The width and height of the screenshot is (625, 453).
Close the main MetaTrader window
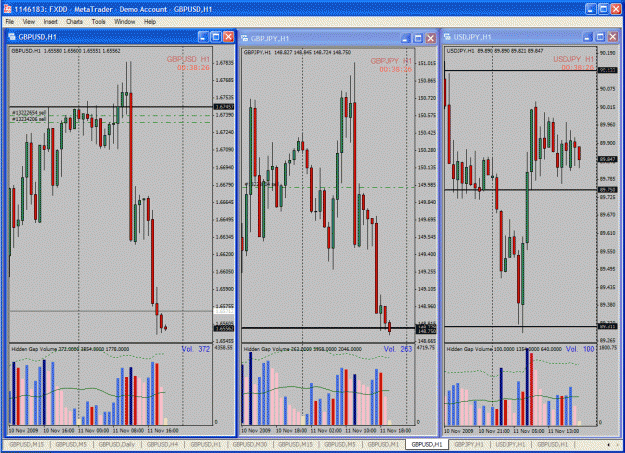point(617,9)
